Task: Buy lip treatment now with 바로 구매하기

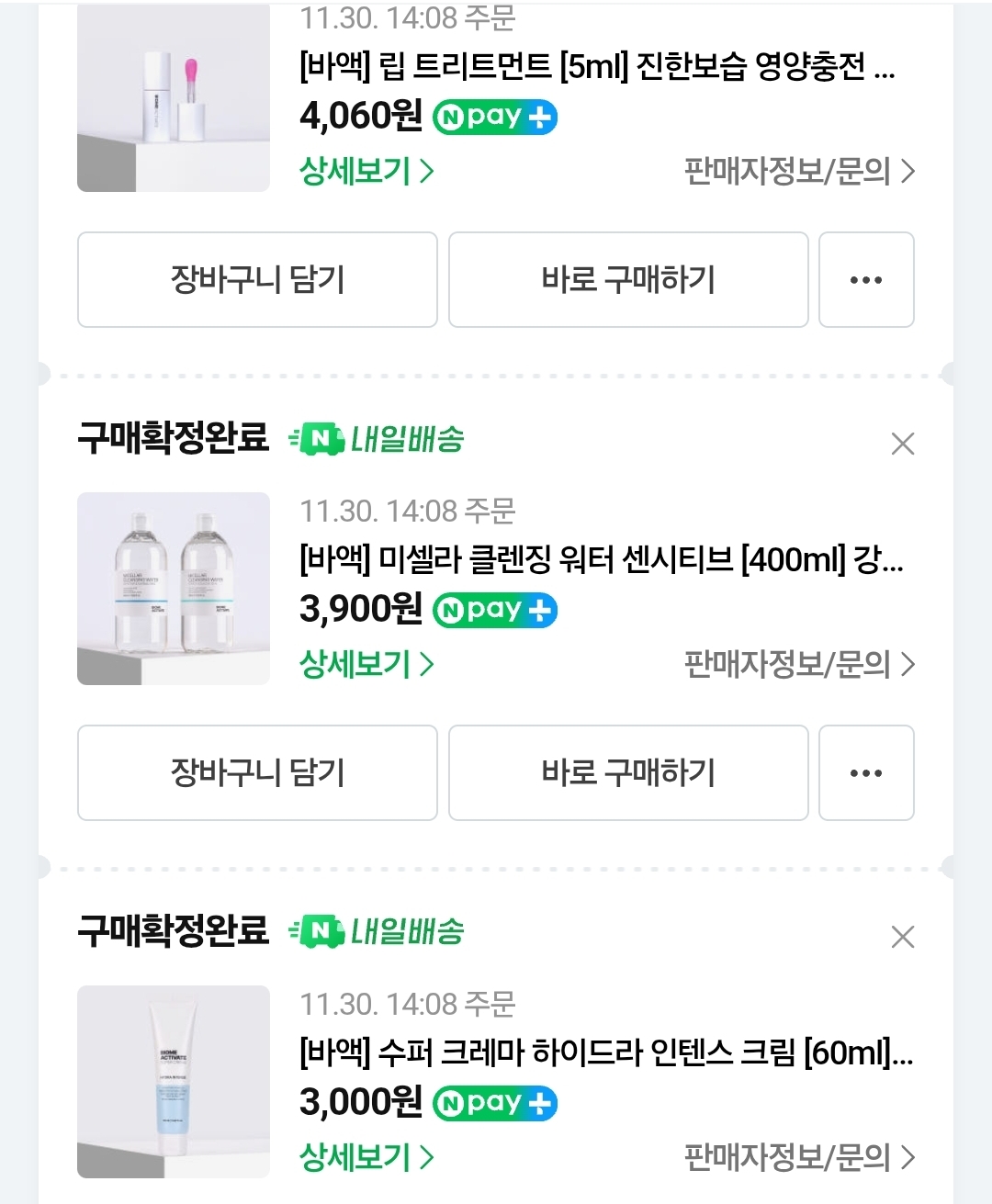Action: pyautogui.click(x=628, y=279)
